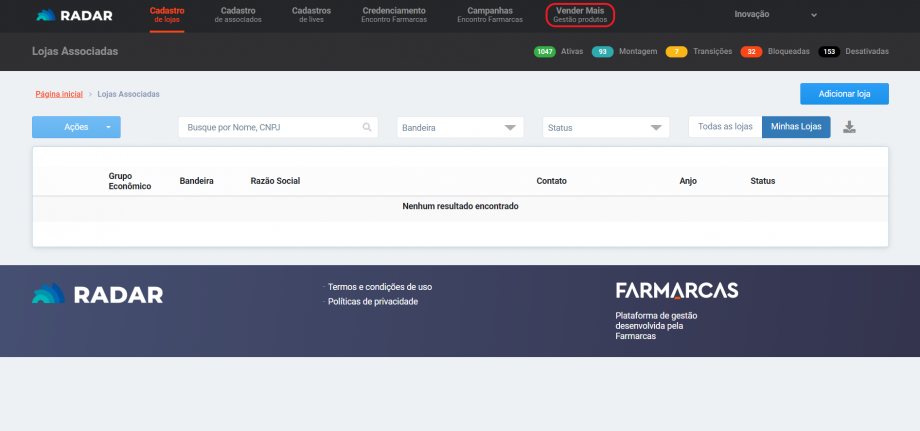The image size is (920, 431).
Task: Click the green Ativas count badge
Action: (x=545, y=51)
